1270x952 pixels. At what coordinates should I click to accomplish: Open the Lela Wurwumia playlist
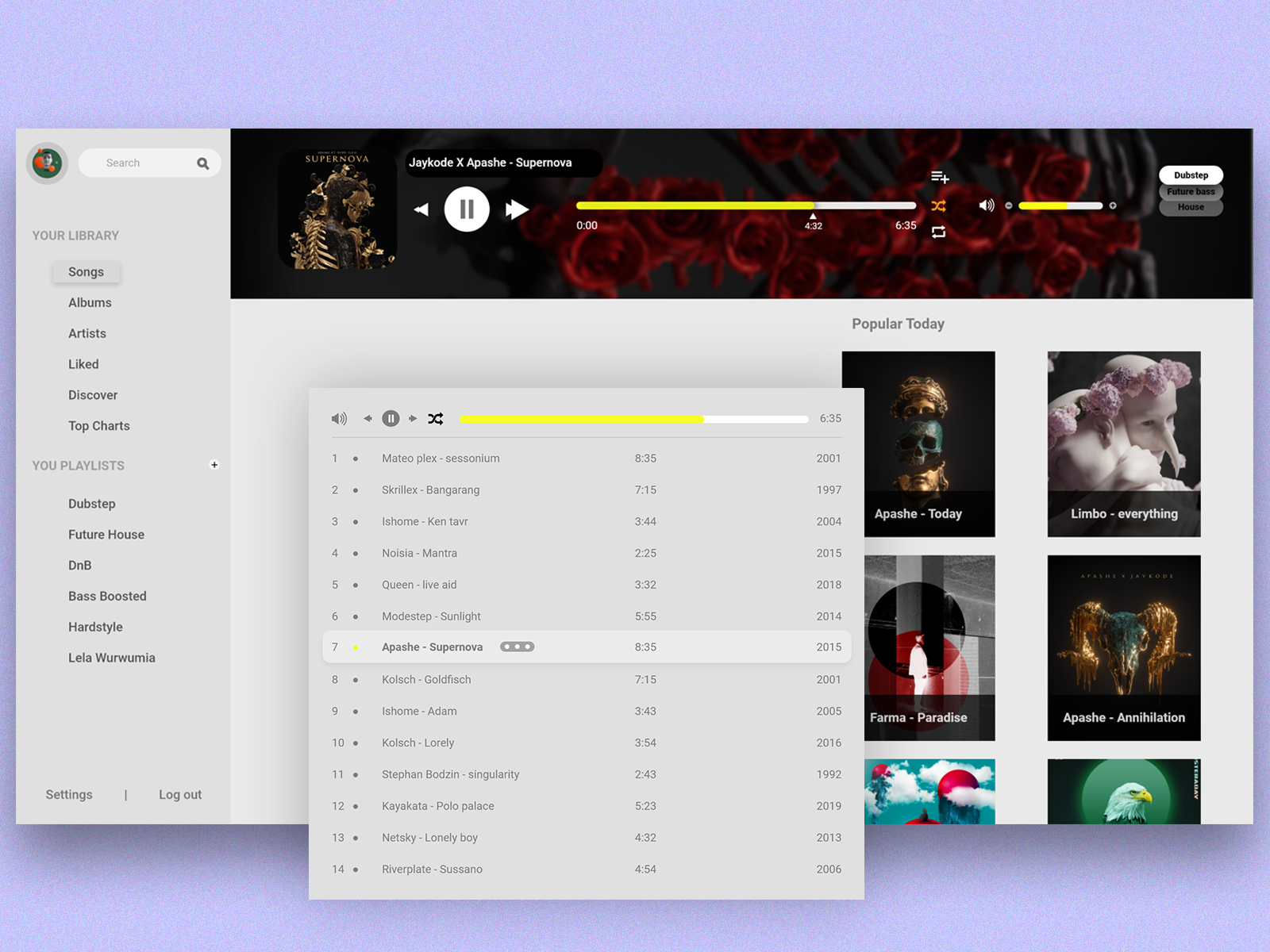[x=112, y=658]
